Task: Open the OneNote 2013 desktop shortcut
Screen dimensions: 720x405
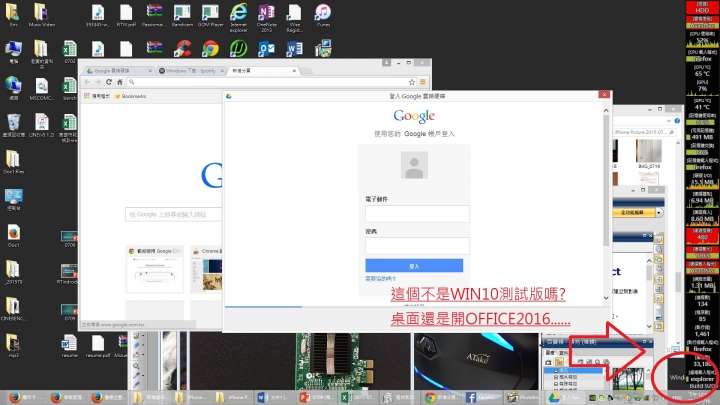Action: [266, 17]
